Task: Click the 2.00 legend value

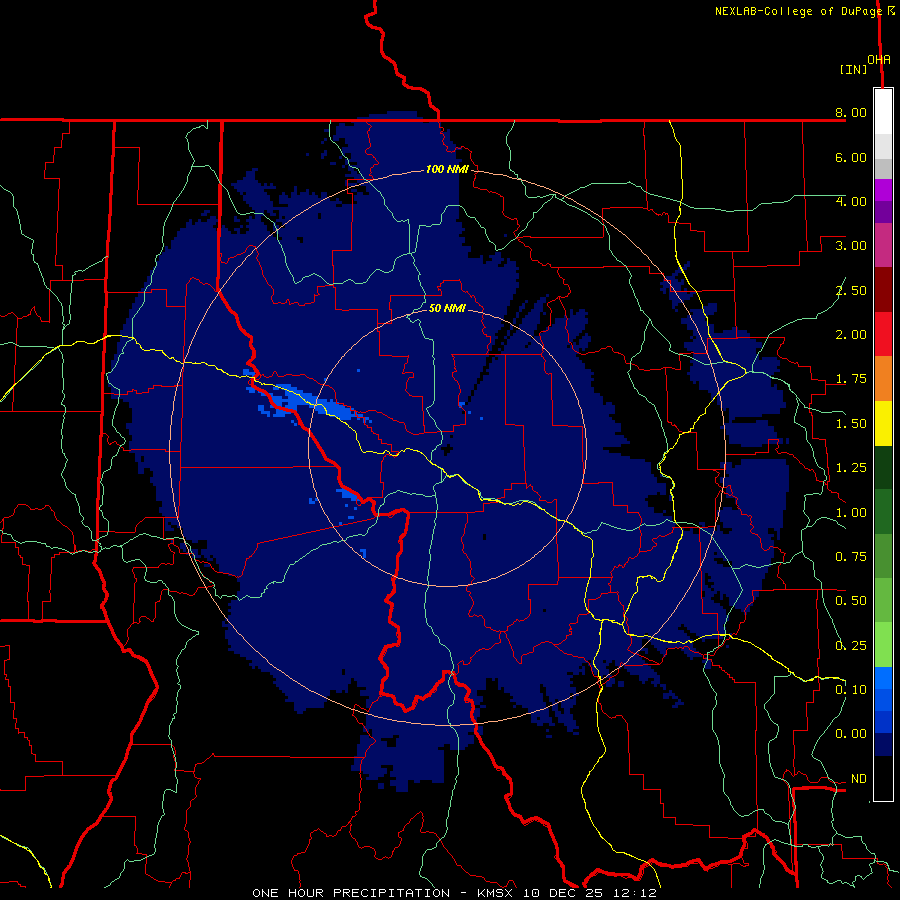Action: point(851,335)
